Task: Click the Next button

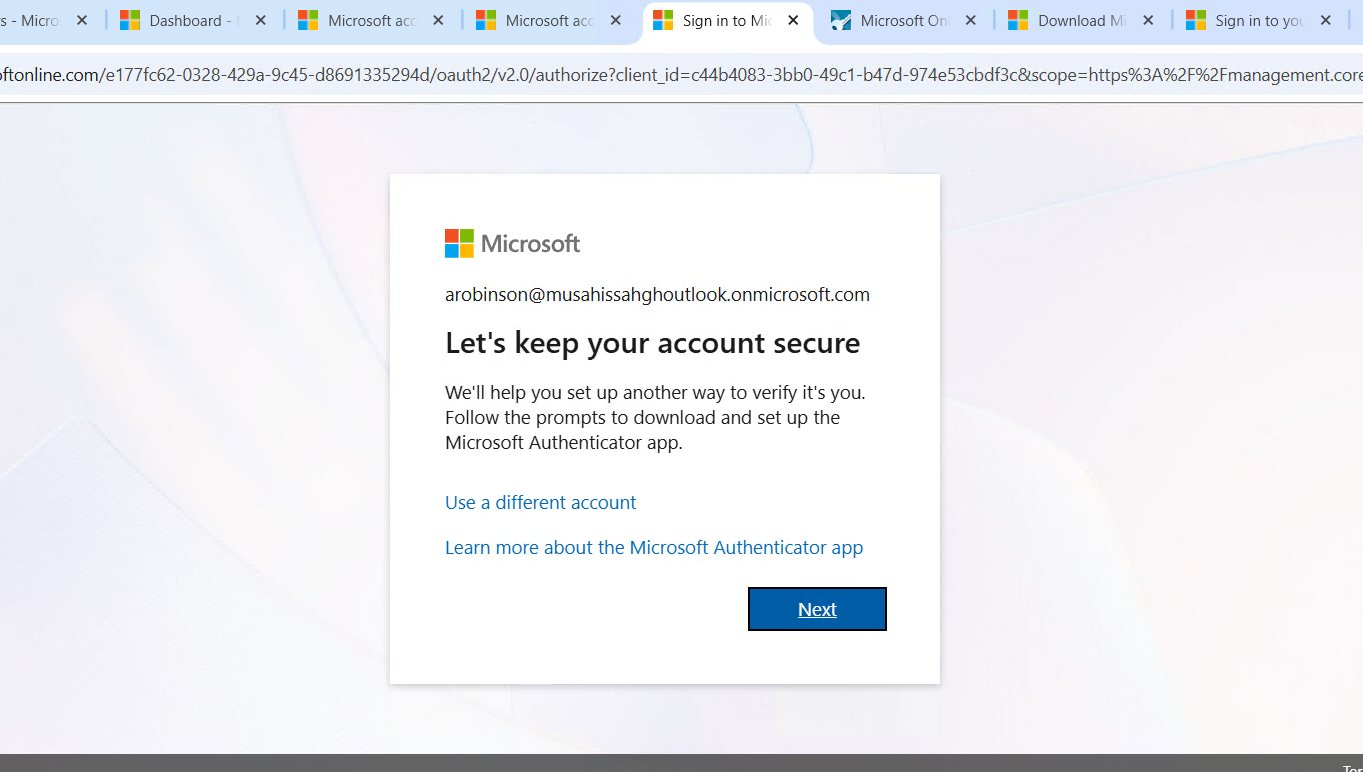Action: [817, 609]
